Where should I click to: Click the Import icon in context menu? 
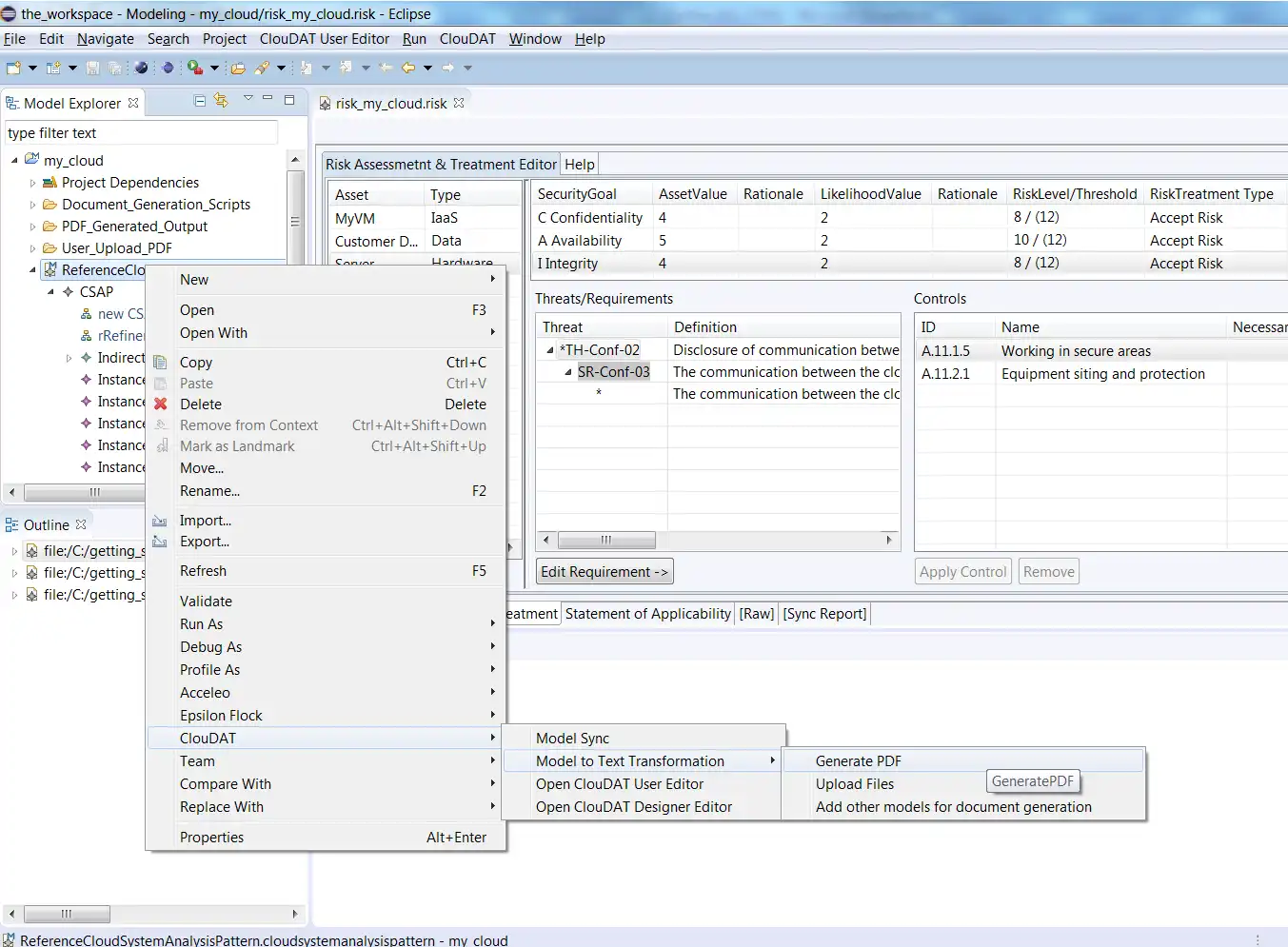pos(161,521)
